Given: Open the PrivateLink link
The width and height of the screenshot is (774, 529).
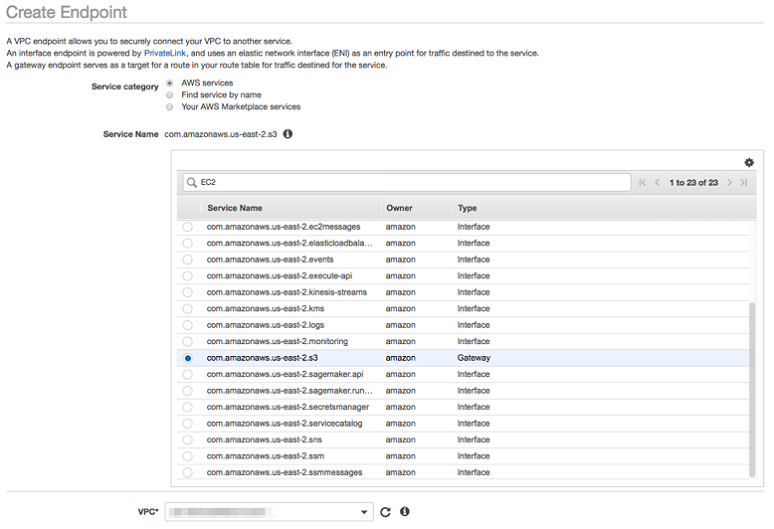Looking at the screenshot, I should coord(165,53).
